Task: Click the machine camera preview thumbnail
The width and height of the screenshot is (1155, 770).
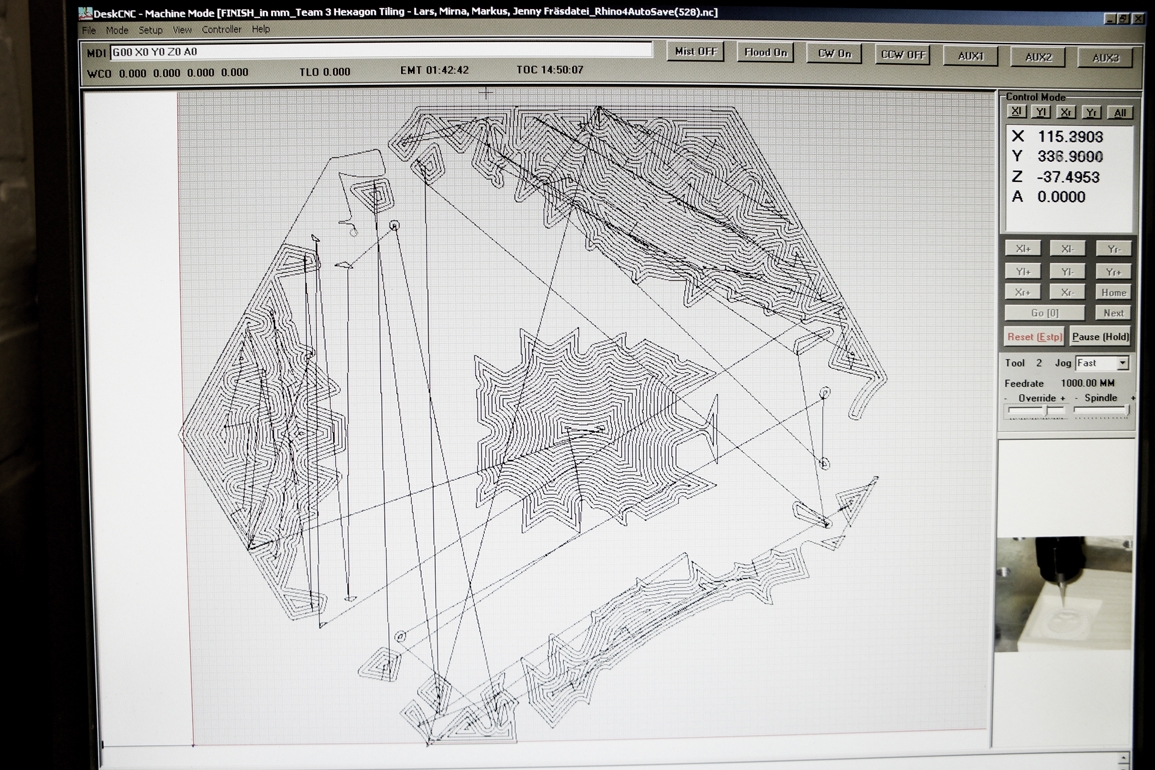Action: tap(1064, 594)
